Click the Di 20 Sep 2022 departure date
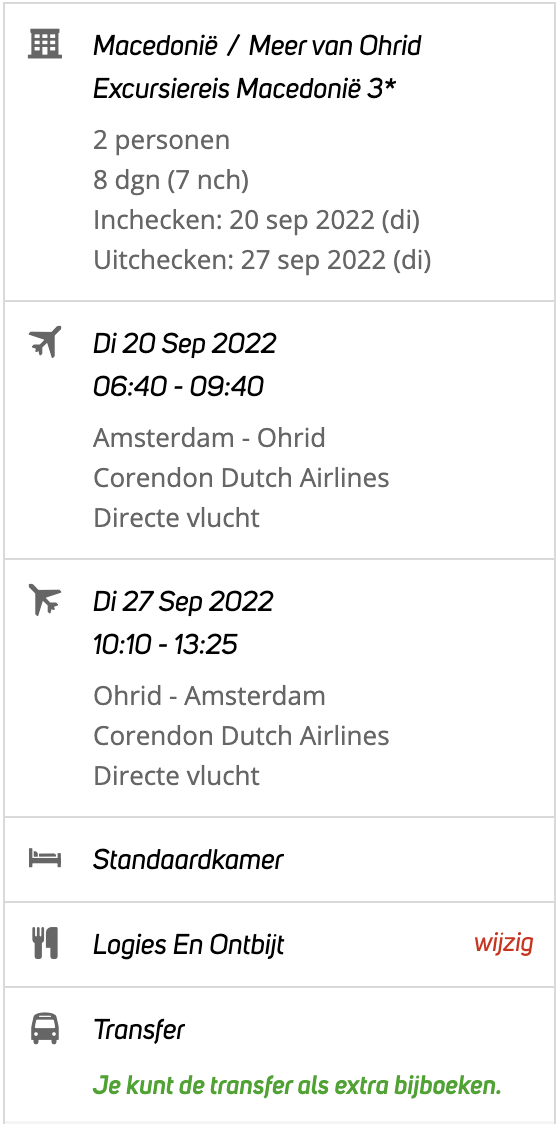This screenshot has width=556, height=1124. tap(185, 343)
